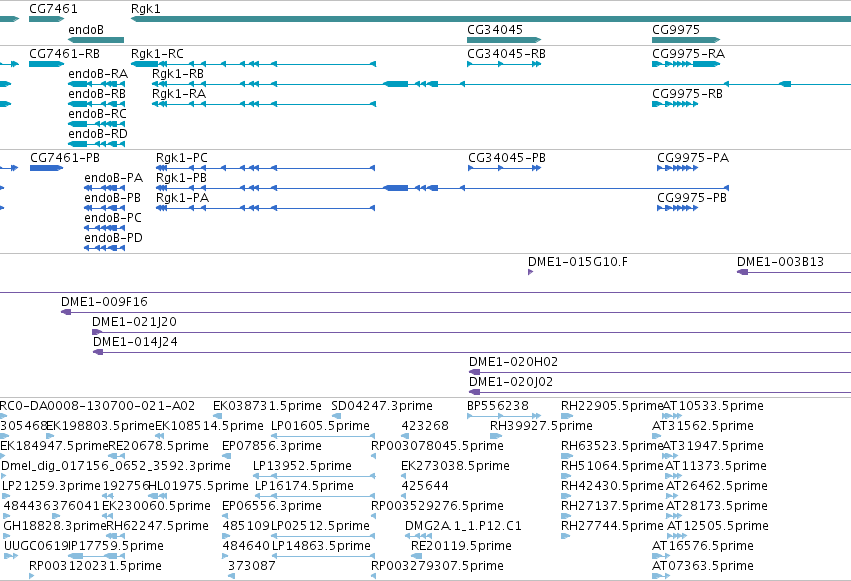Click the endoB-RB transcript label

(97, 94)
